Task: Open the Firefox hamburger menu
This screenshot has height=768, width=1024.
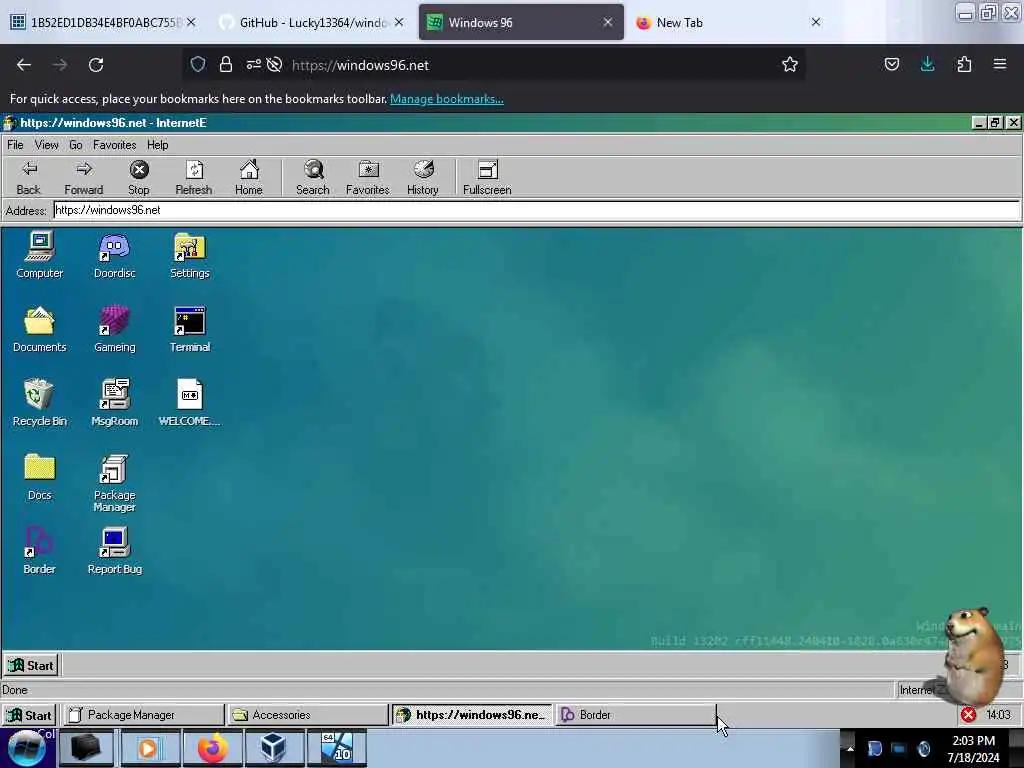Action: 1000,65
